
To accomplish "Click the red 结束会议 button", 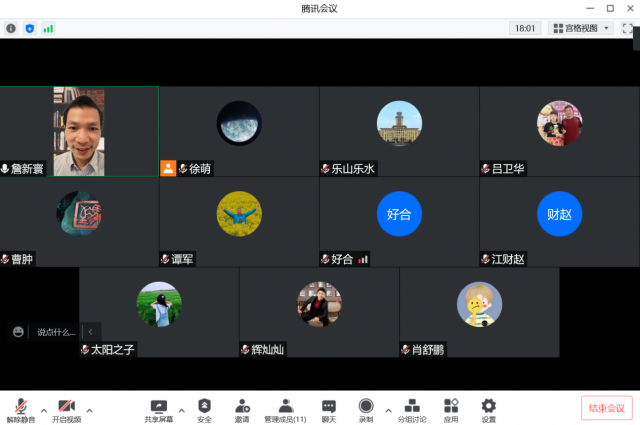I will (606, 407).
